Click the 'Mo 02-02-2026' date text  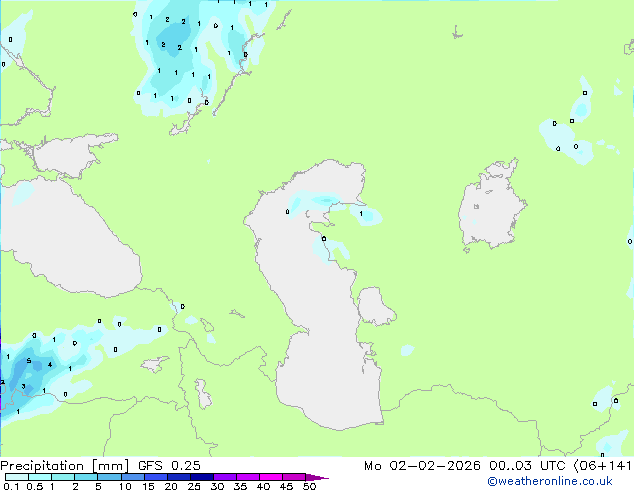(422, 466)
